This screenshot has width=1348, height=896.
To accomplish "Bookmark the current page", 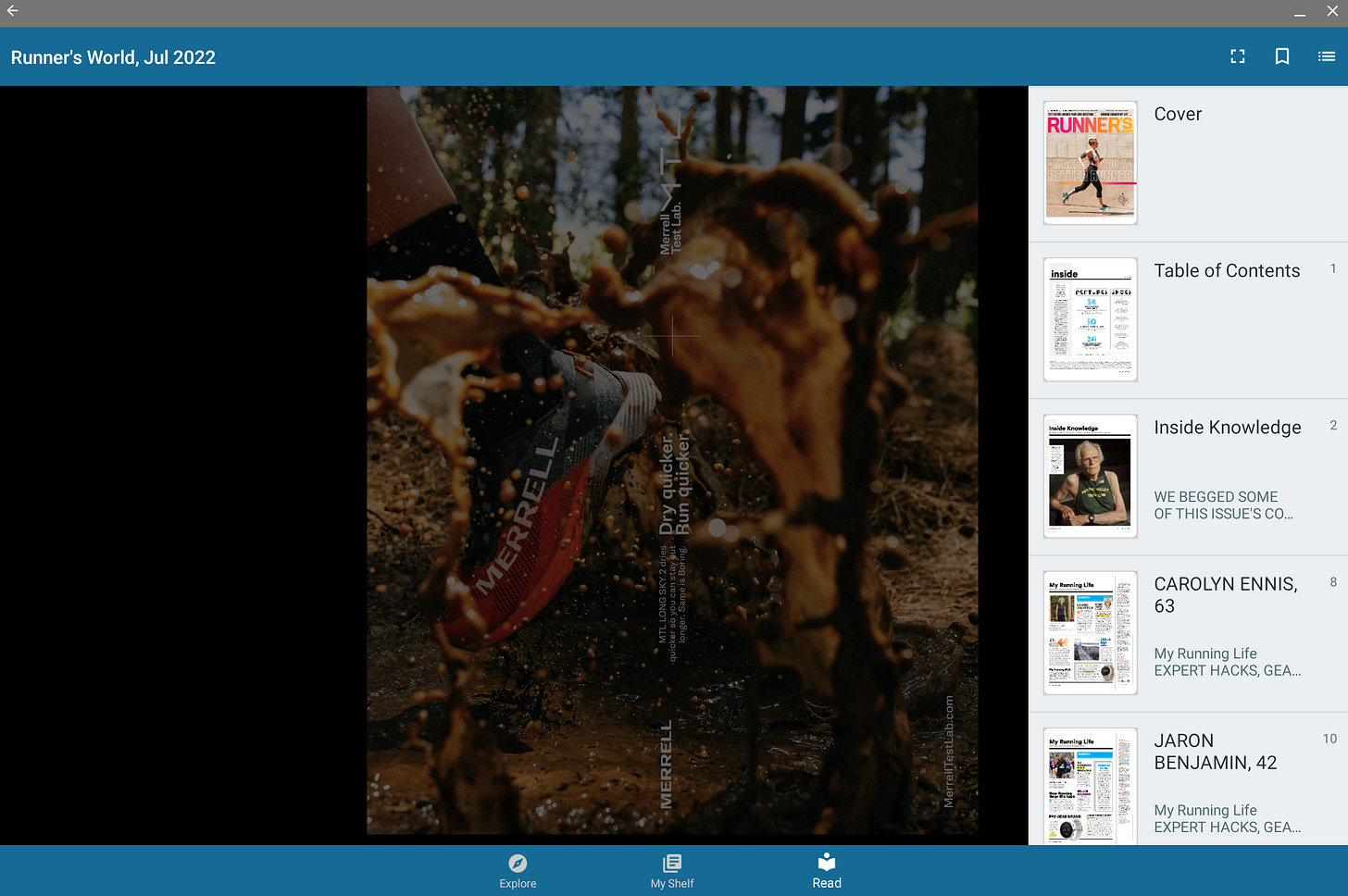I will point(1281,56).
